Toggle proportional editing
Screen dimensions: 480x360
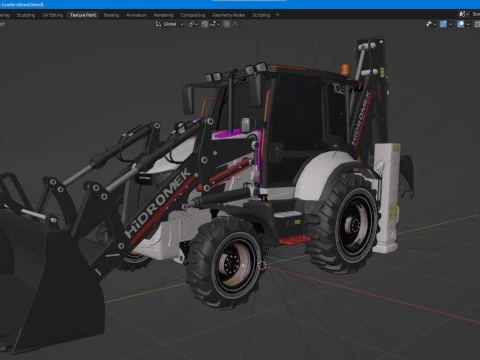click(227, 24)
